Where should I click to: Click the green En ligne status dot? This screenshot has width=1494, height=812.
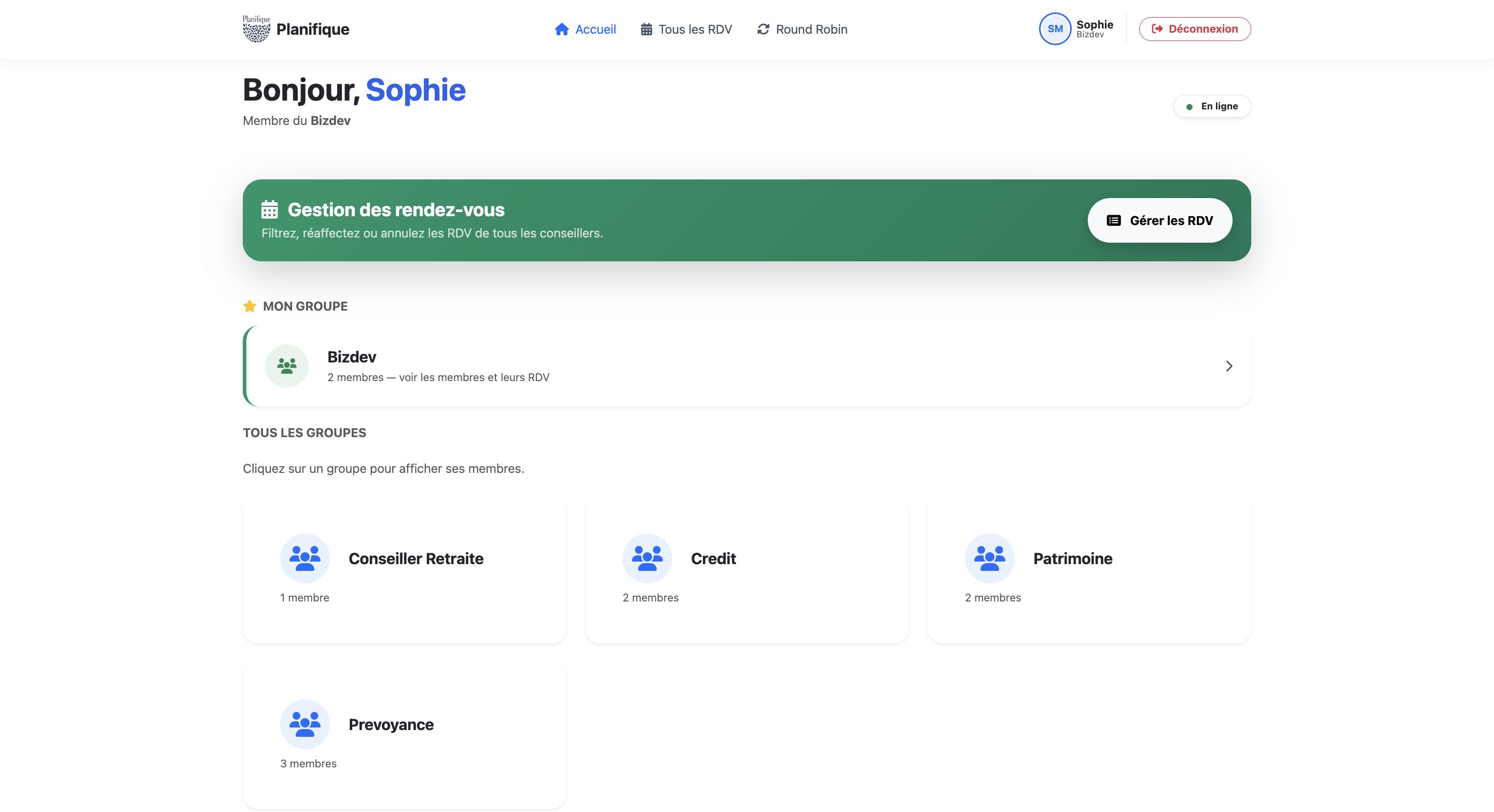(1189, 107)
